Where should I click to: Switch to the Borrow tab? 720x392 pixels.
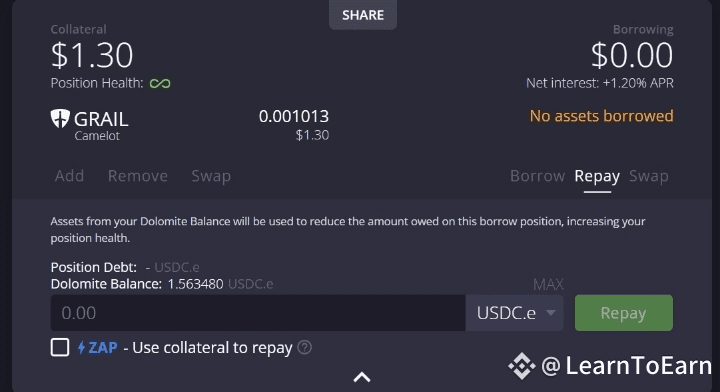(x=537, y=176)
